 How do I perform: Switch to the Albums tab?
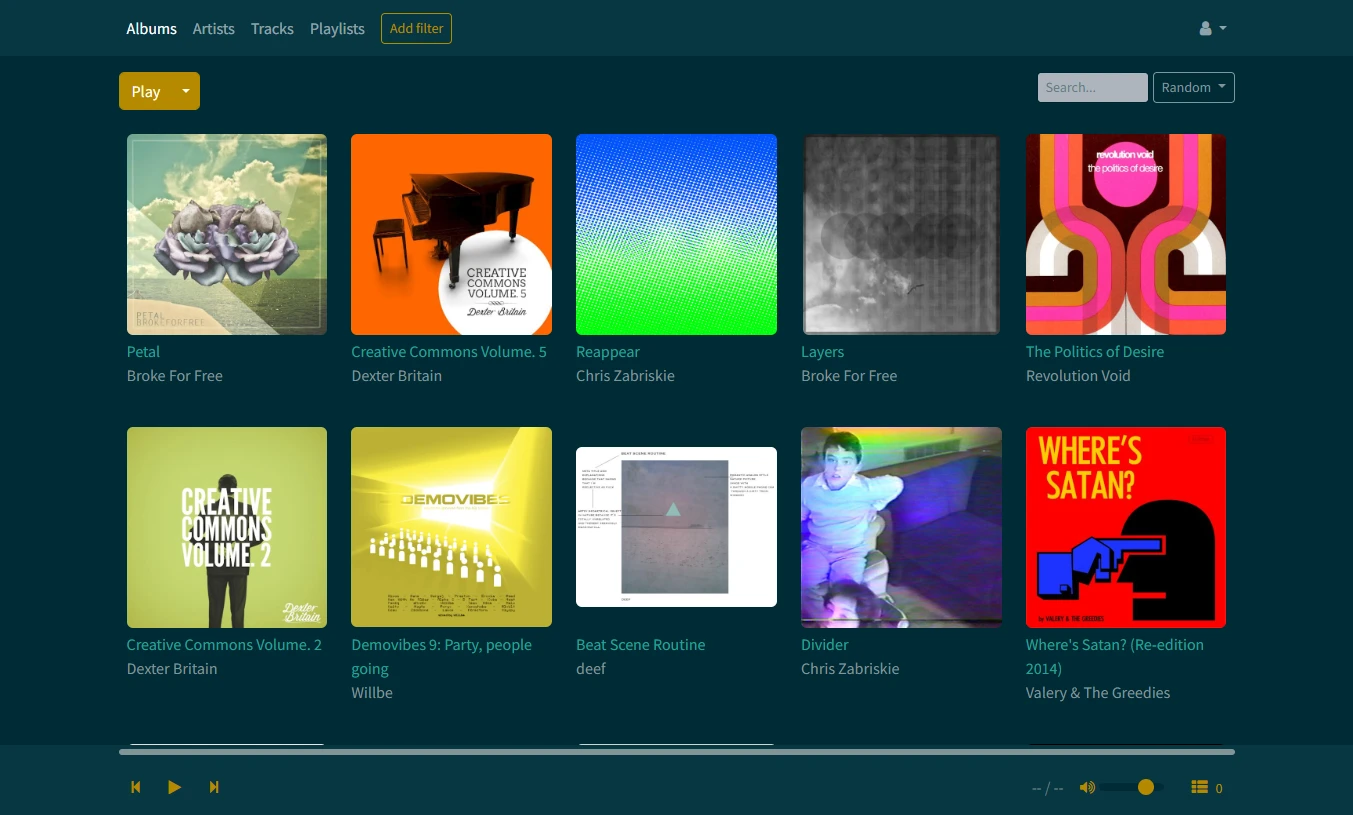(151, 28)
